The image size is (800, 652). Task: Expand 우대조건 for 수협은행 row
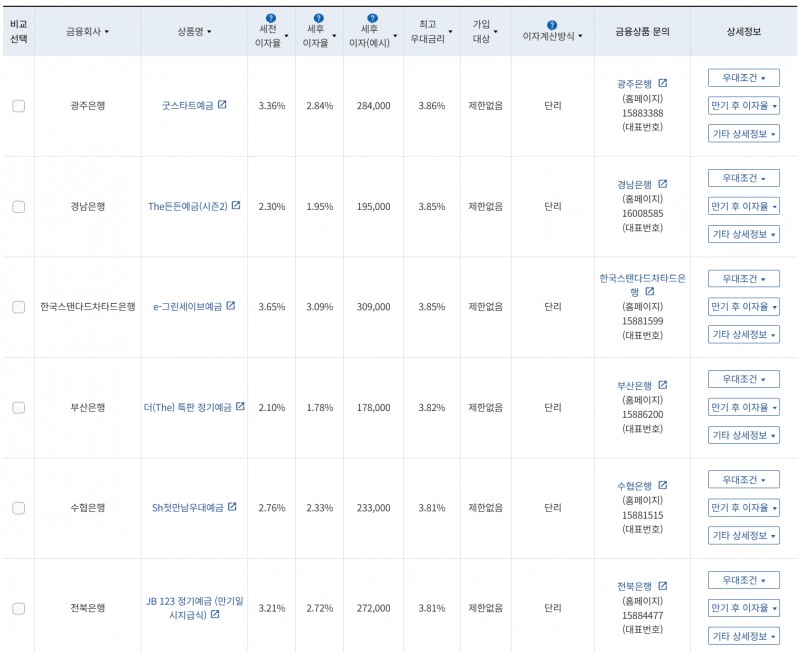pos(743,480)
